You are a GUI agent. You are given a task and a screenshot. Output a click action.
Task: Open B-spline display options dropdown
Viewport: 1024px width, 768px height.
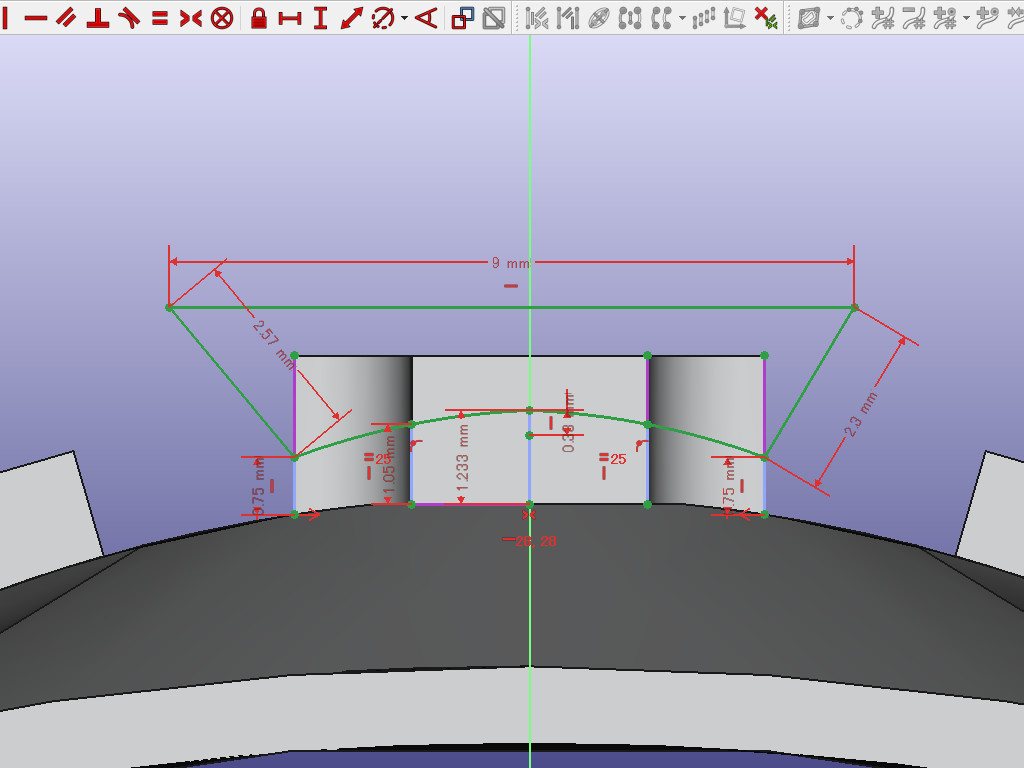pos(830,19)
